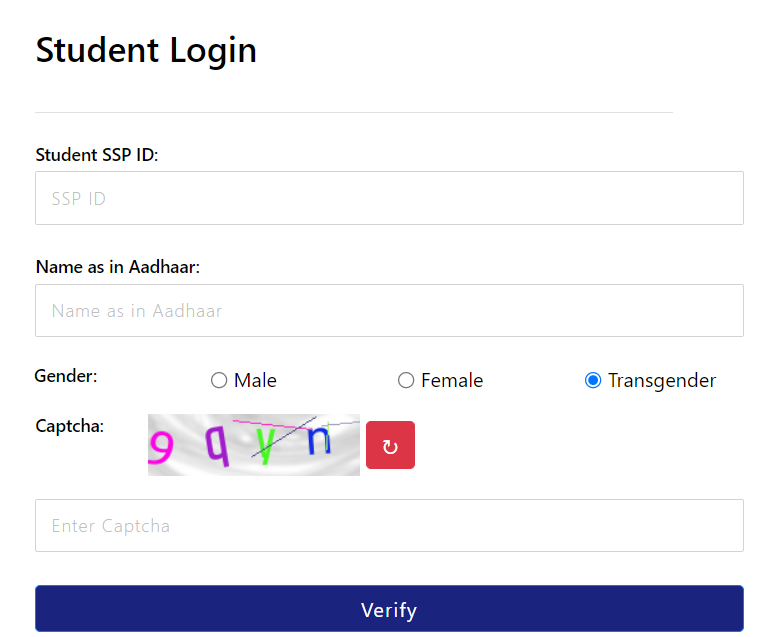Click into the Name as in Aadhaar field
The height and width of the screenshot is (637, 763).
click(389, 311)
